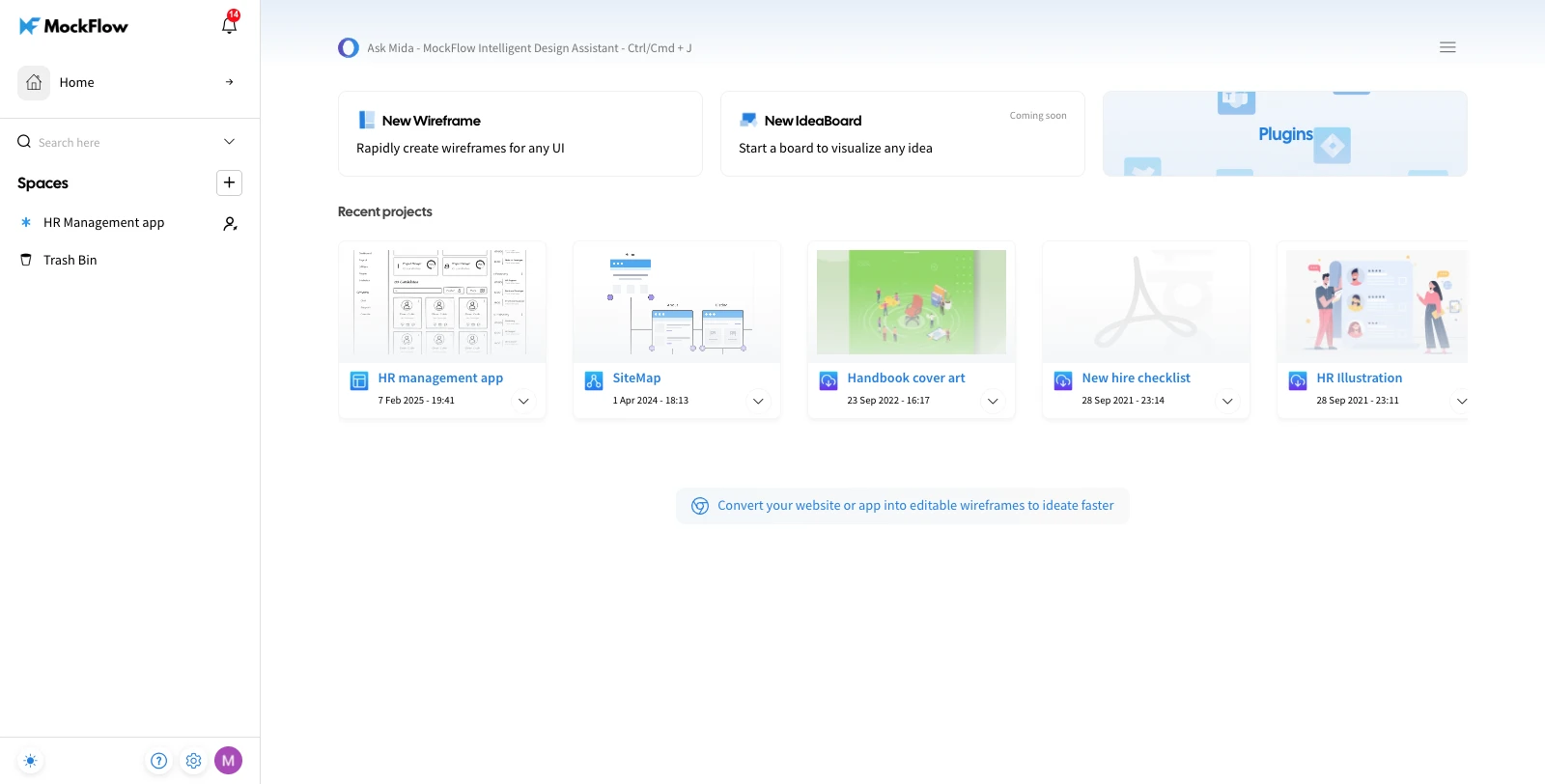Screen dimensions: 1545x784
Task: Open the settings gear icon
Action: [194, 761]
